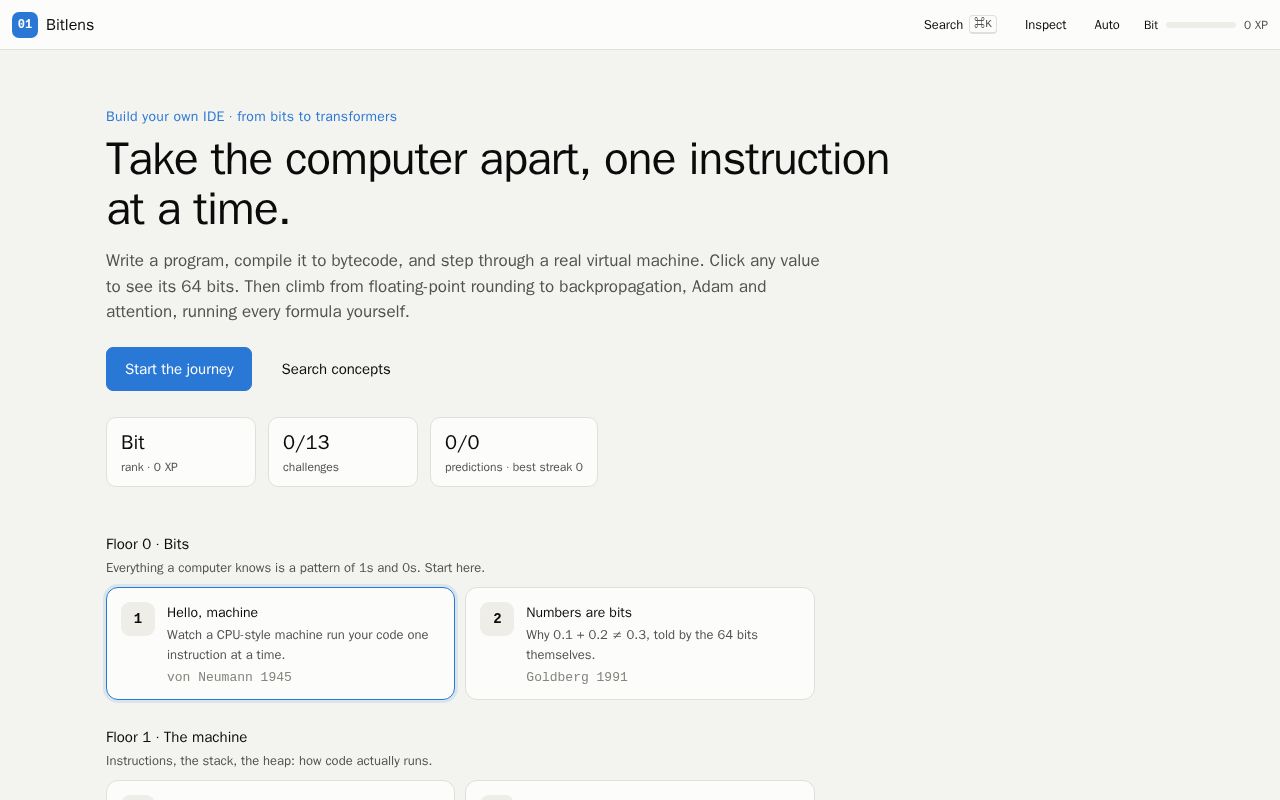Click the Bit rank label in header
This screenshot has height=800, width=1280.
click(x=1151, y=25)
